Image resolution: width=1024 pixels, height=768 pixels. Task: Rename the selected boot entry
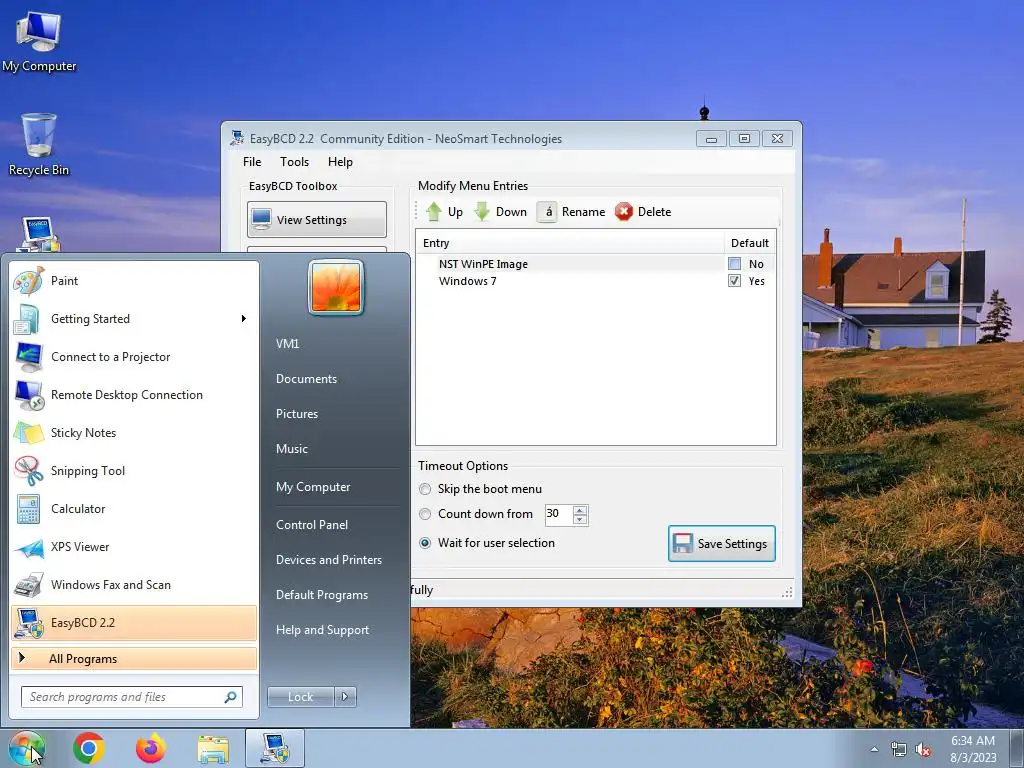[x=571, y=212]
